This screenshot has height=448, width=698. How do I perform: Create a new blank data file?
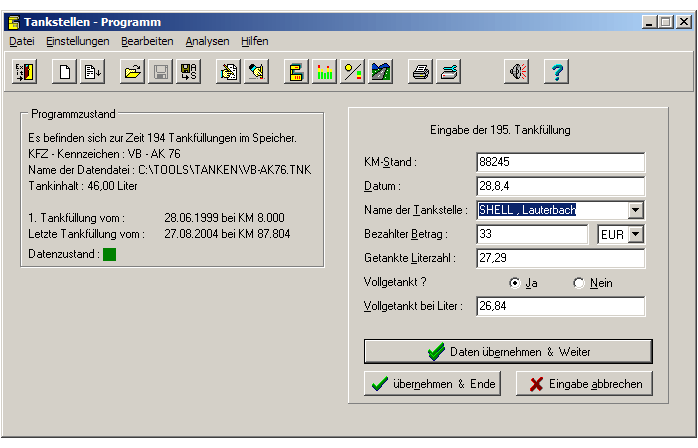(65, 72)
